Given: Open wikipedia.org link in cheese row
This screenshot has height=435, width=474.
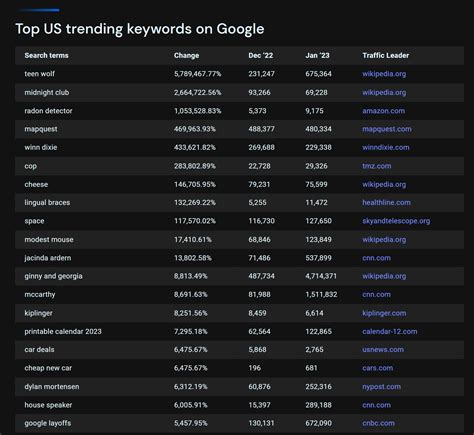Looking at the screenshot, I should tap(384, 184).
